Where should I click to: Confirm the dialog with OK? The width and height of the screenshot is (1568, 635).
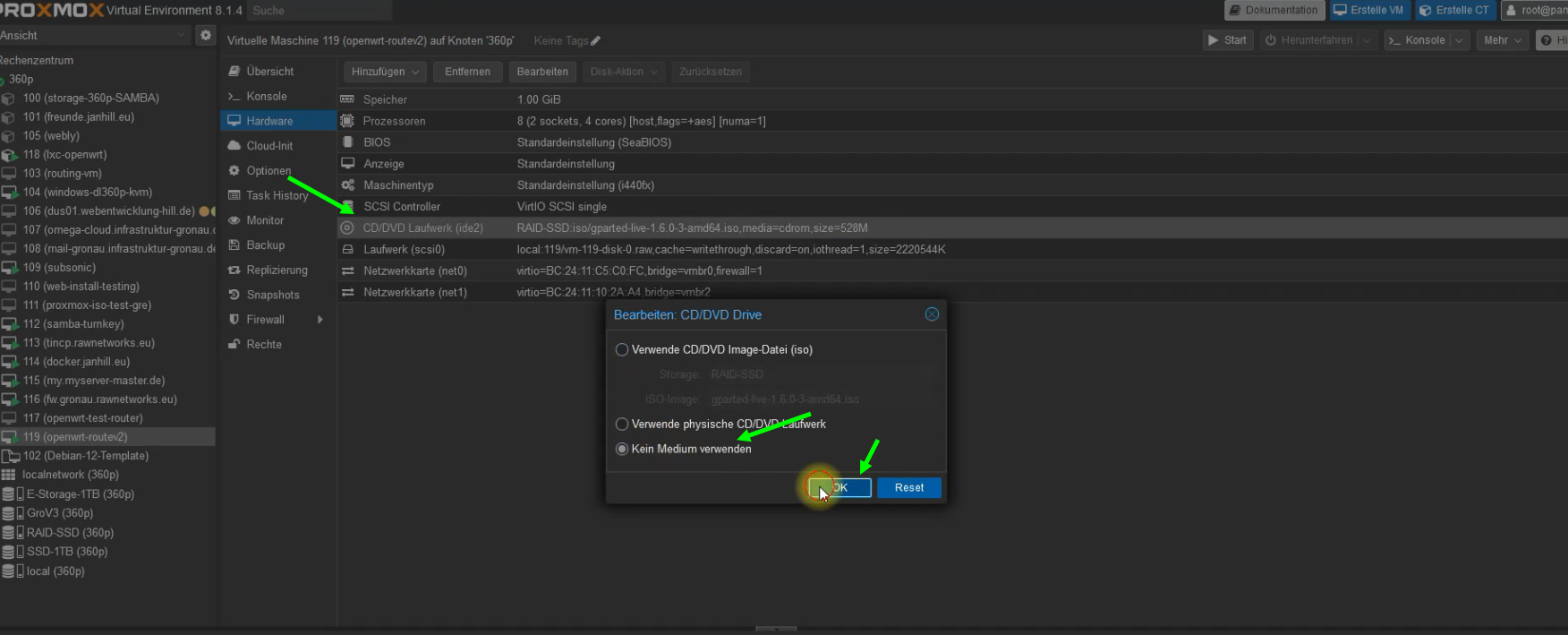pos(840,488)
